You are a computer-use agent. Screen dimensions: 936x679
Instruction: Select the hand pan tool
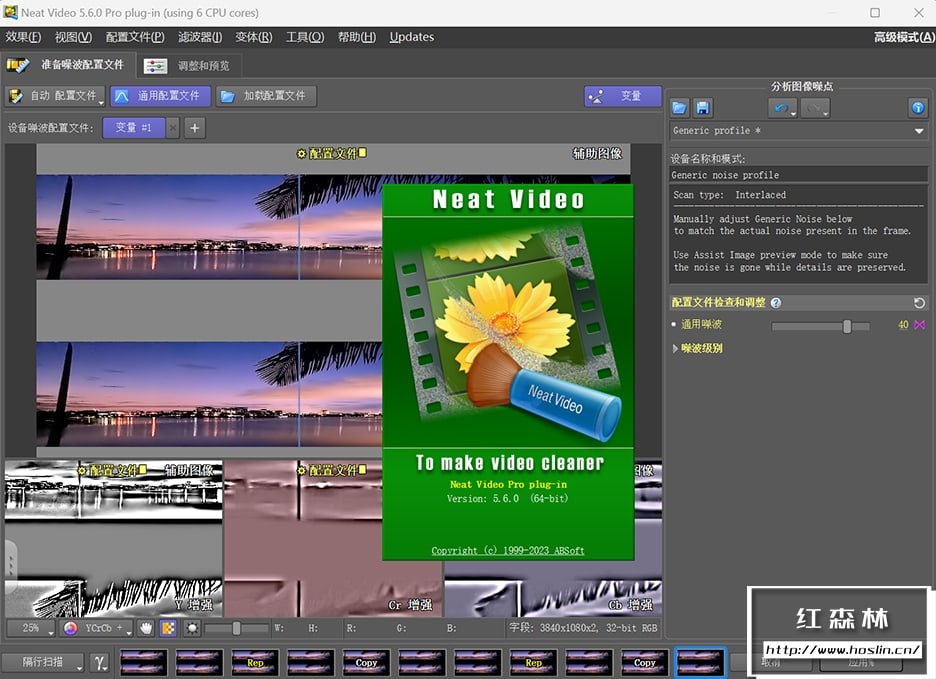(146, 628)
